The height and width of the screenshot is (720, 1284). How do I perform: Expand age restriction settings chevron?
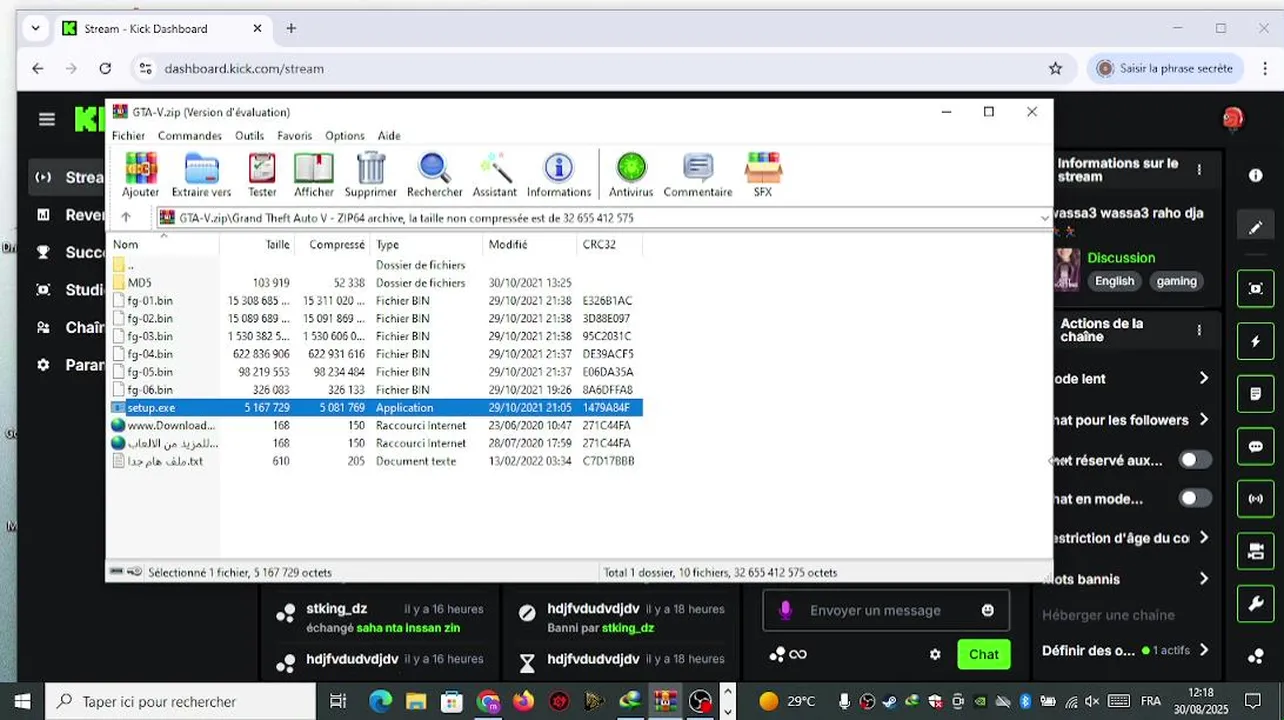pyautogui.click(x=1204, y=538)
